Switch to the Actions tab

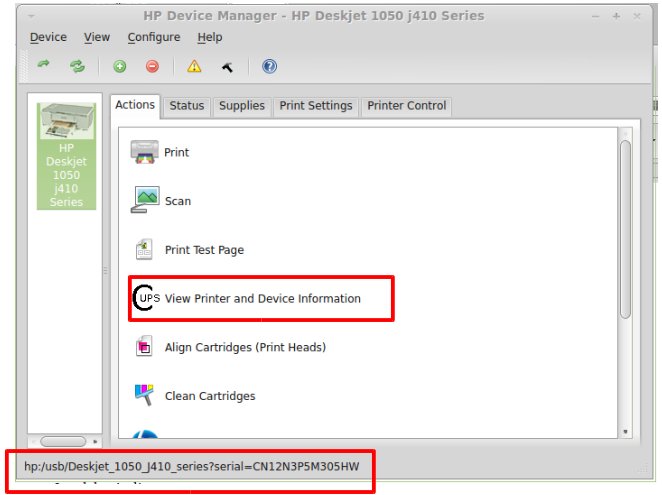(135, 105)
